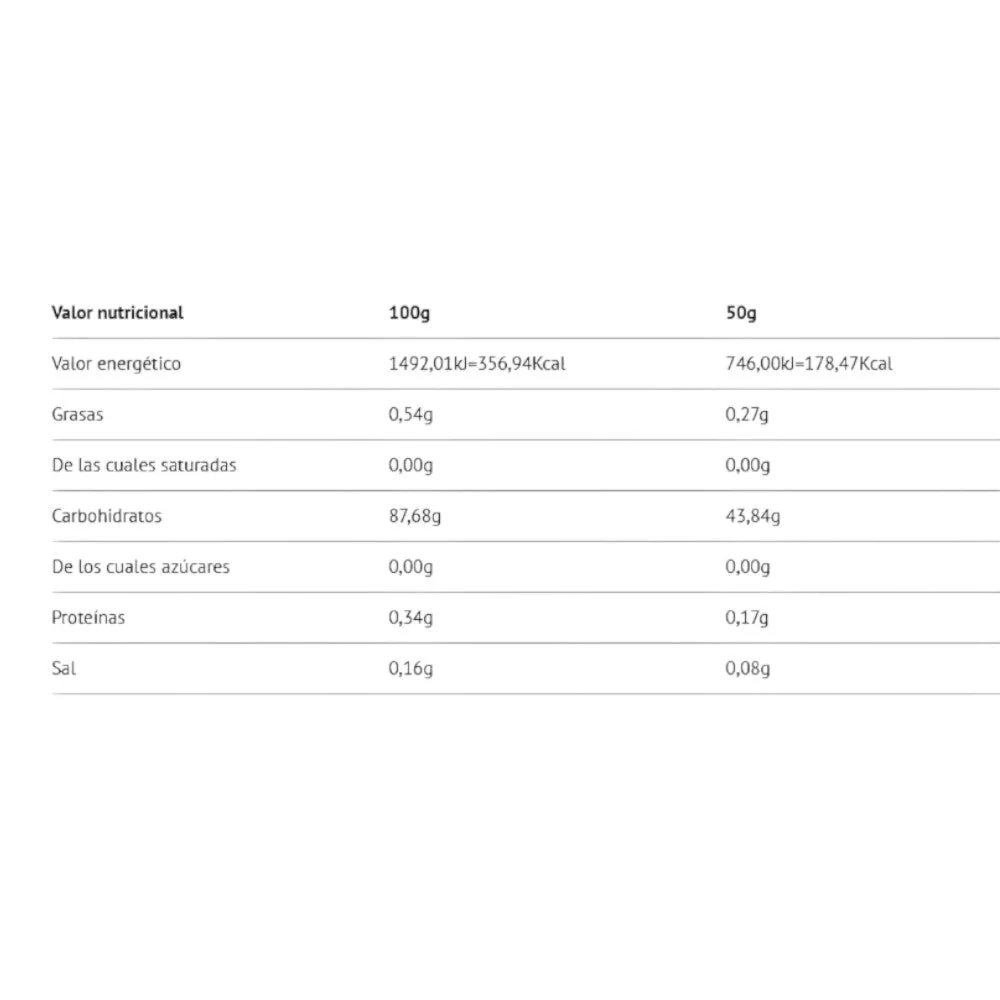Screen dimensions: 1000x1000
Task: Select the 50g column header
Action: (x=741, y=313)
